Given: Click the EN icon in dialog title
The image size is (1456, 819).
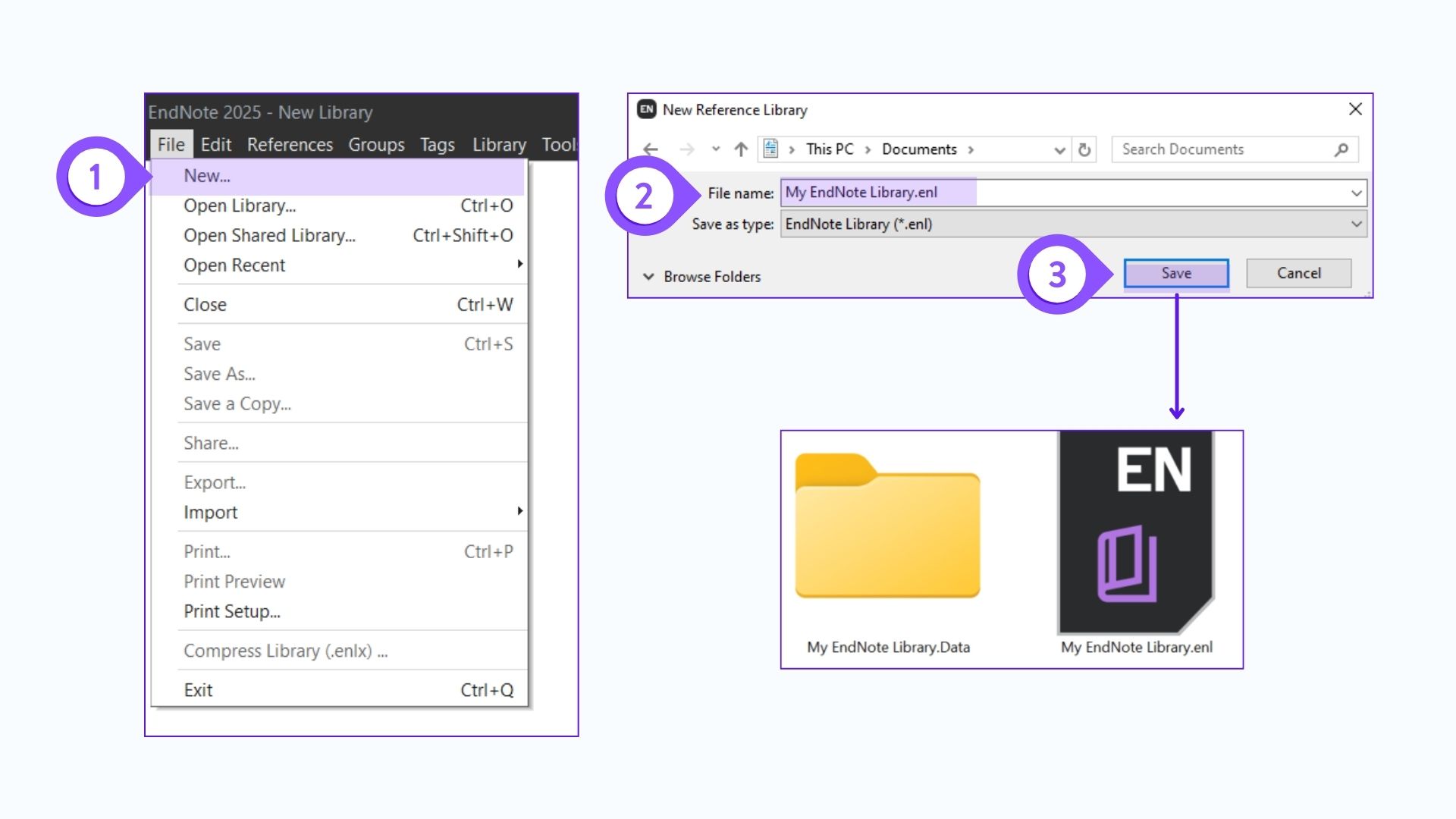Looking at the screenshot, I should coord(646,109).
